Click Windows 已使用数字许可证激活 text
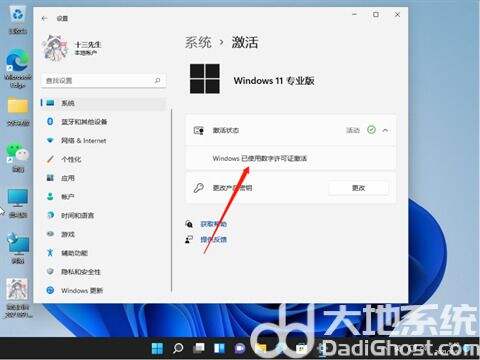The image size is (480, 360). [x=260, y=159]
